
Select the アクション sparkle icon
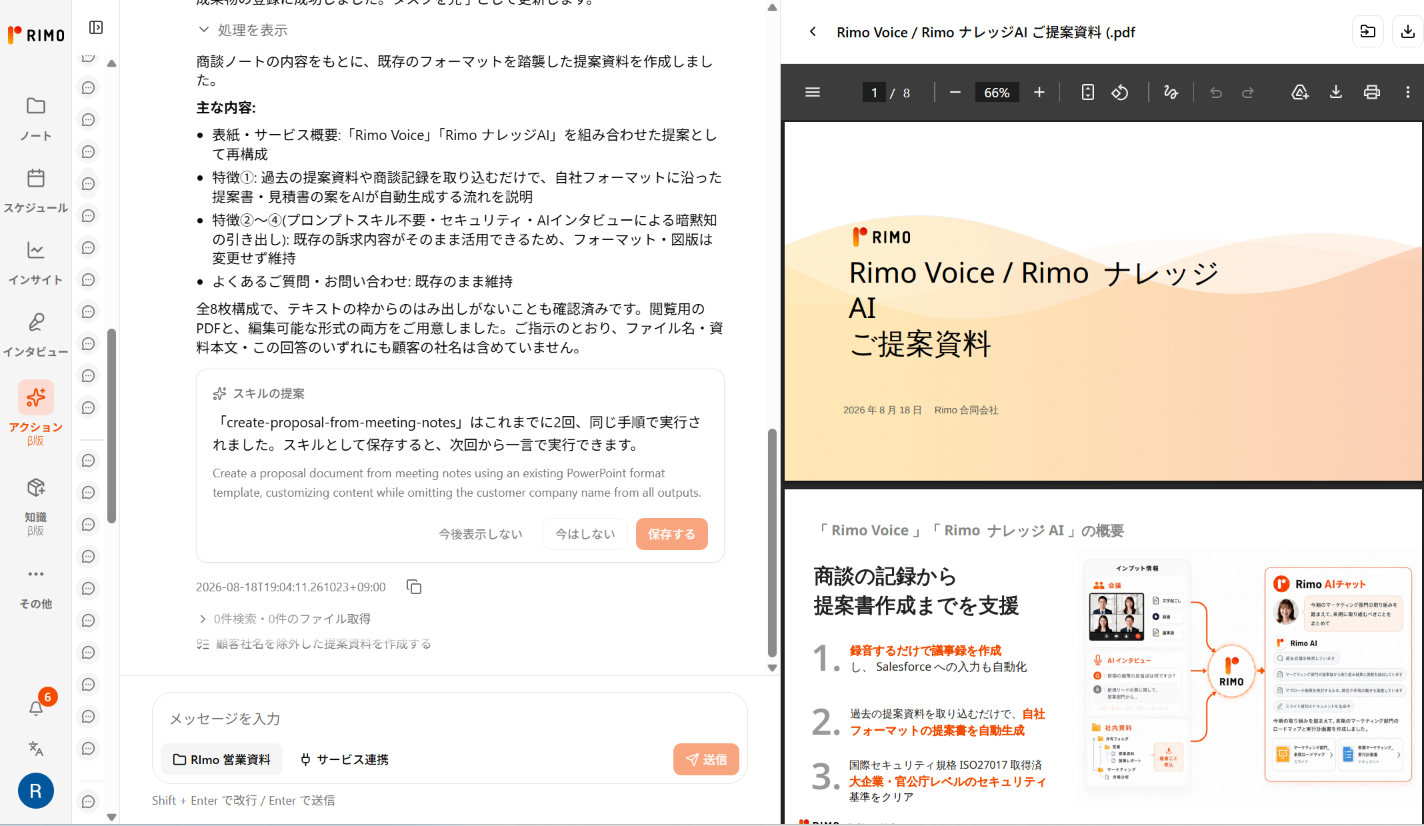[x=36, y=397]
